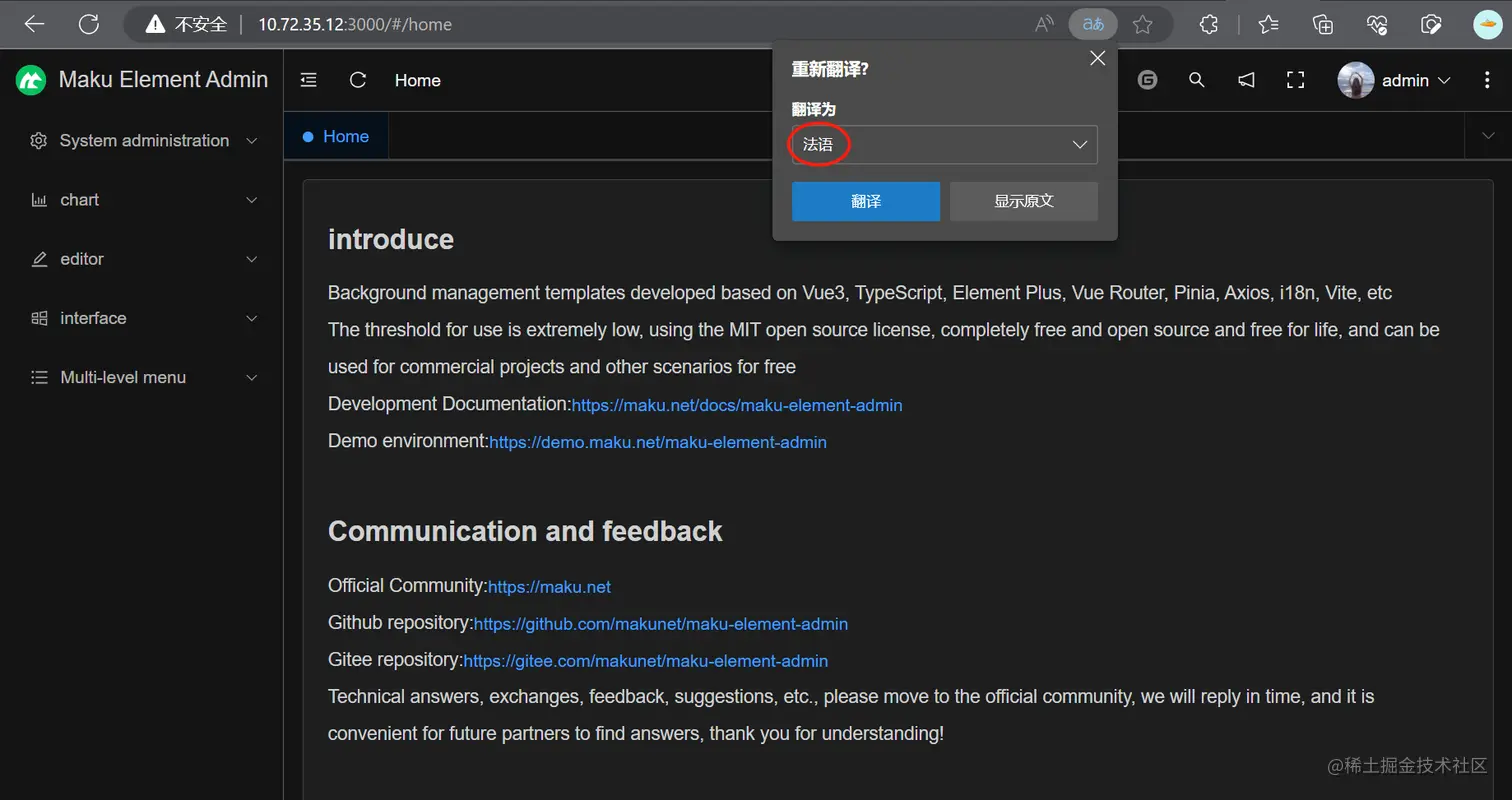Click the browser translate icon in address bar
Image resolution: width=1512 pixels, height=800 pixels.
(1092, 24)
